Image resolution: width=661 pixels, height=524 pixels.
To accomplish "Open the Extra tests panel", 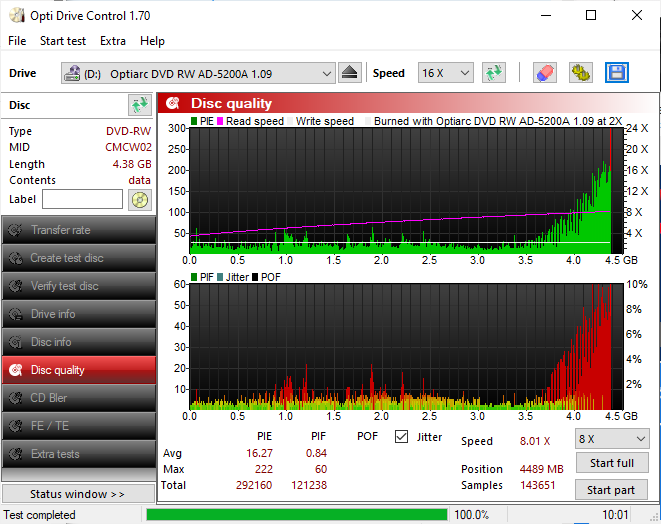I will coord(79,454).
